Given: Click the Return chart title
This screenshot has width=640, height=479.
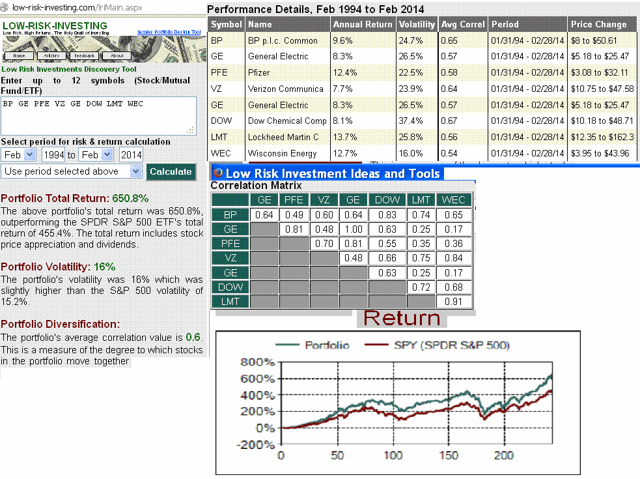Looking at the screenshot, I should pos(402,318).
